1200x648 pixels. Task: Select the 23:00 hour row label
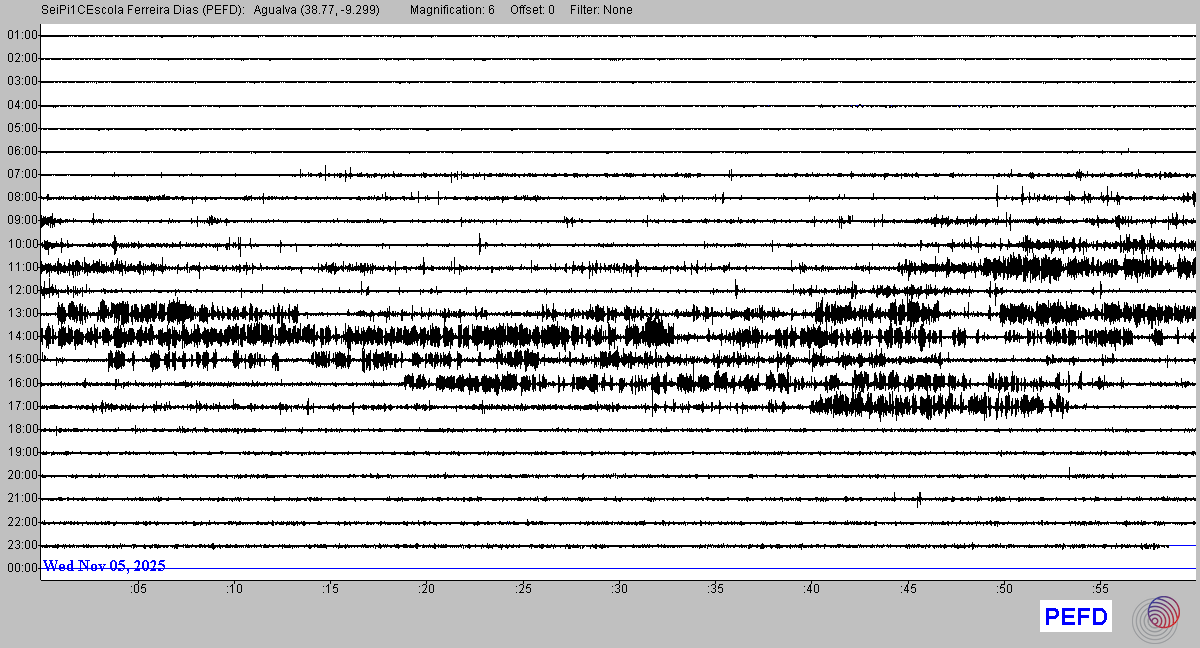tap(22, 545)
